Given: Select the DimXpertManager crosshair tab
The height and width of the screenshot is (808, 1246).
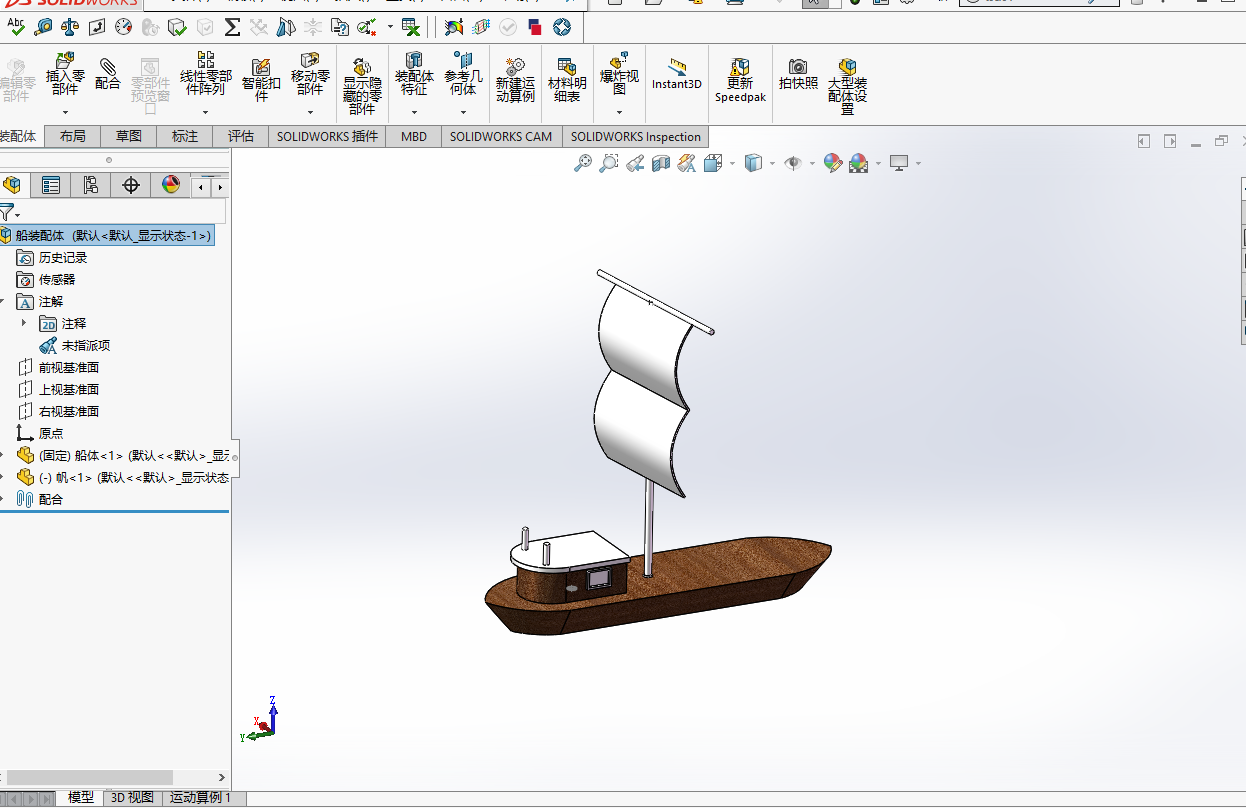Looking at the screenshot, I should 131,185.
